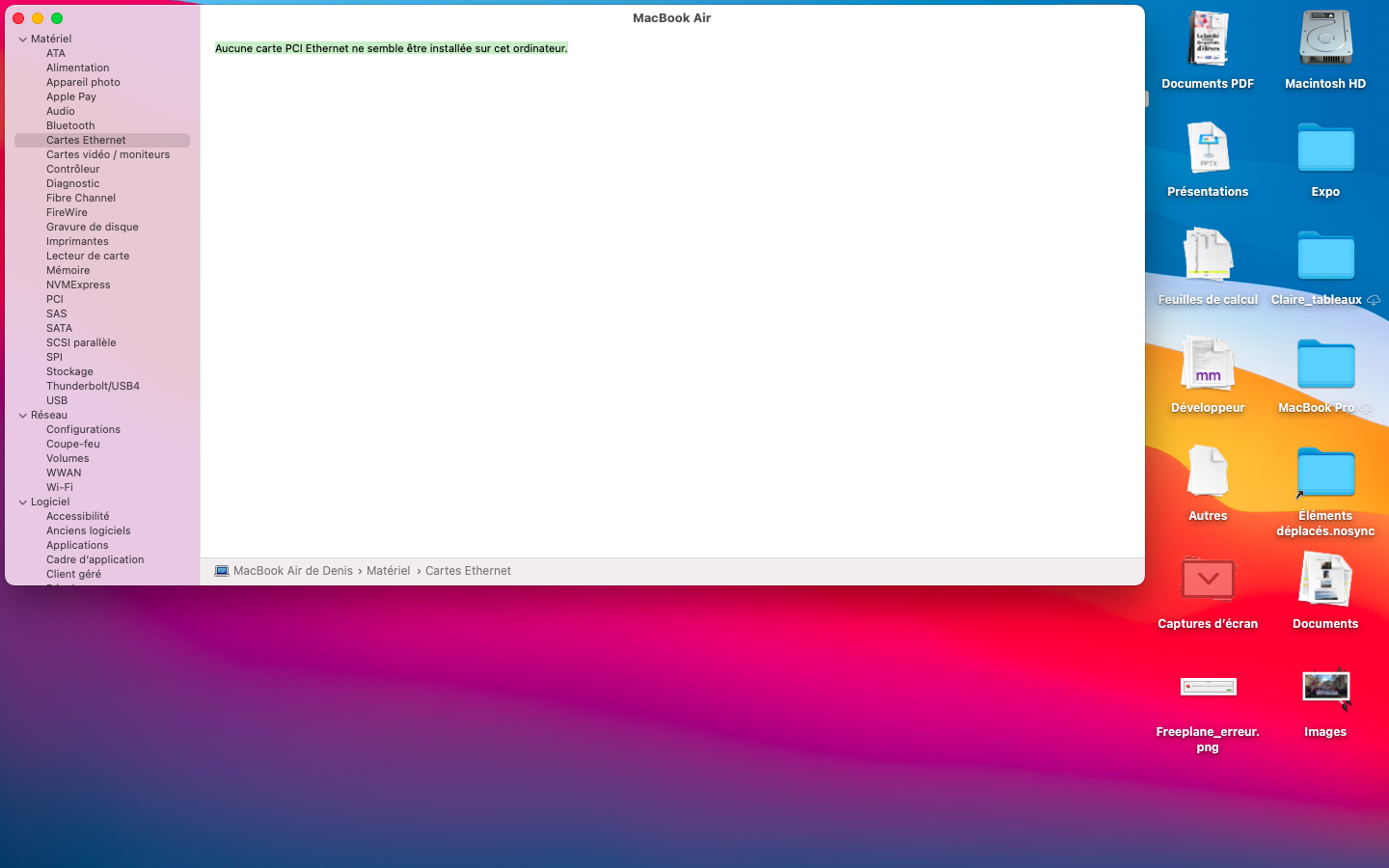Open the Autres stack on desktop
Screen dimensions: 1389x868
(x=1208, y=472)
